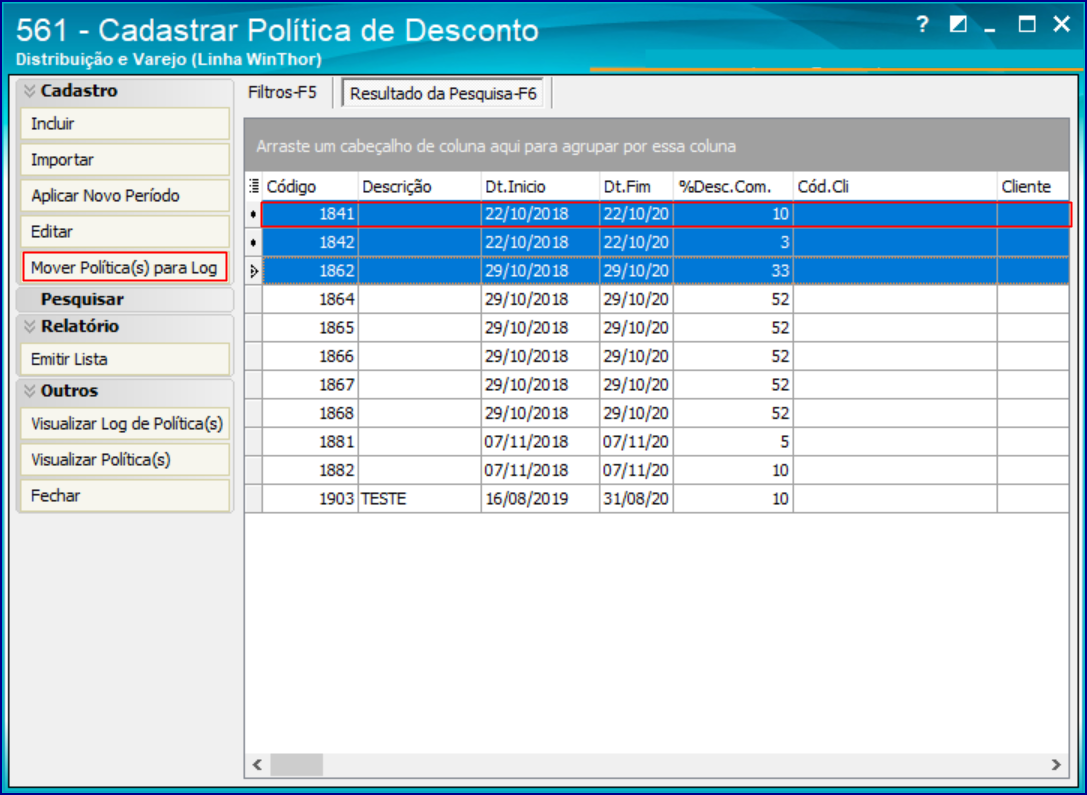The image size is (1087, 795).
Task: Click discount value 5 in row 1881
Action: (x=733, y=442)
